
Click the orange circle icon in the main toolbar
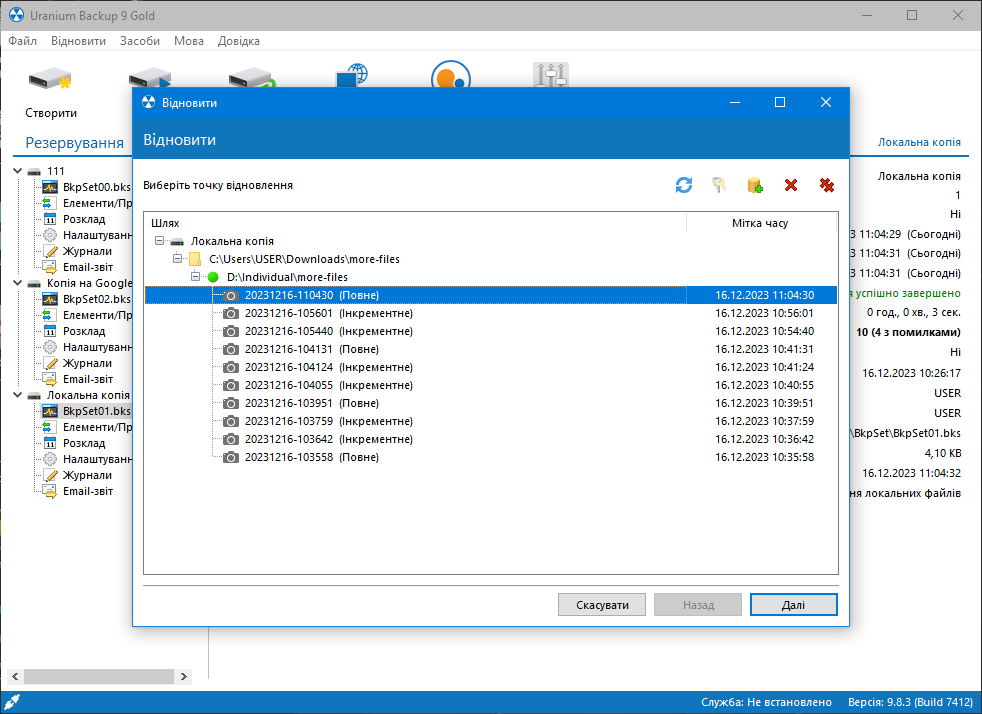click(x=451, y=75)
